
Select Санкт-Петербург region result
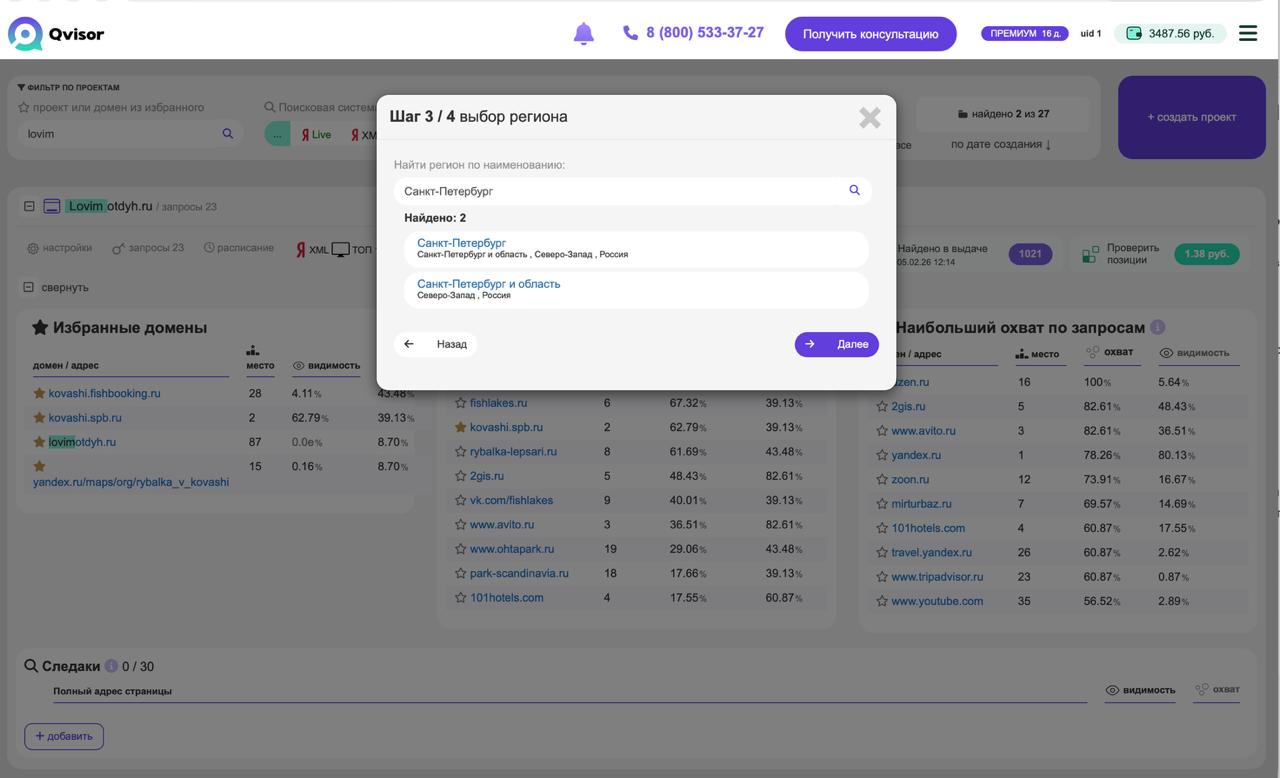coord(461,243)
